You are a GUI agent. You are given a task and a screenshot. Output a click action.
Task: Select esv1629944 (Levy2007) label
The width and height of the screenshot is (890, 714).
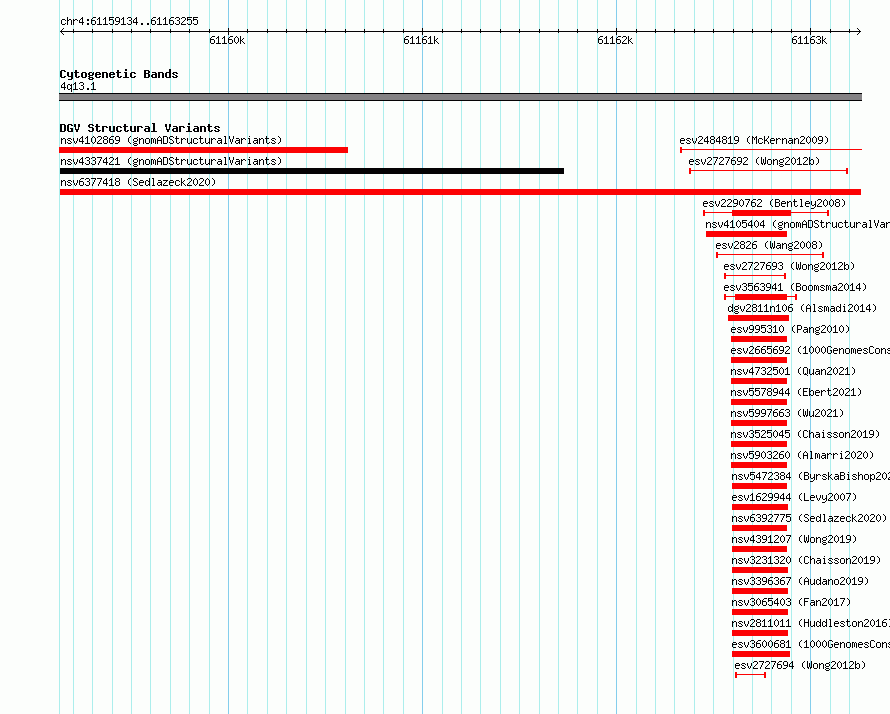click(794, 497)
